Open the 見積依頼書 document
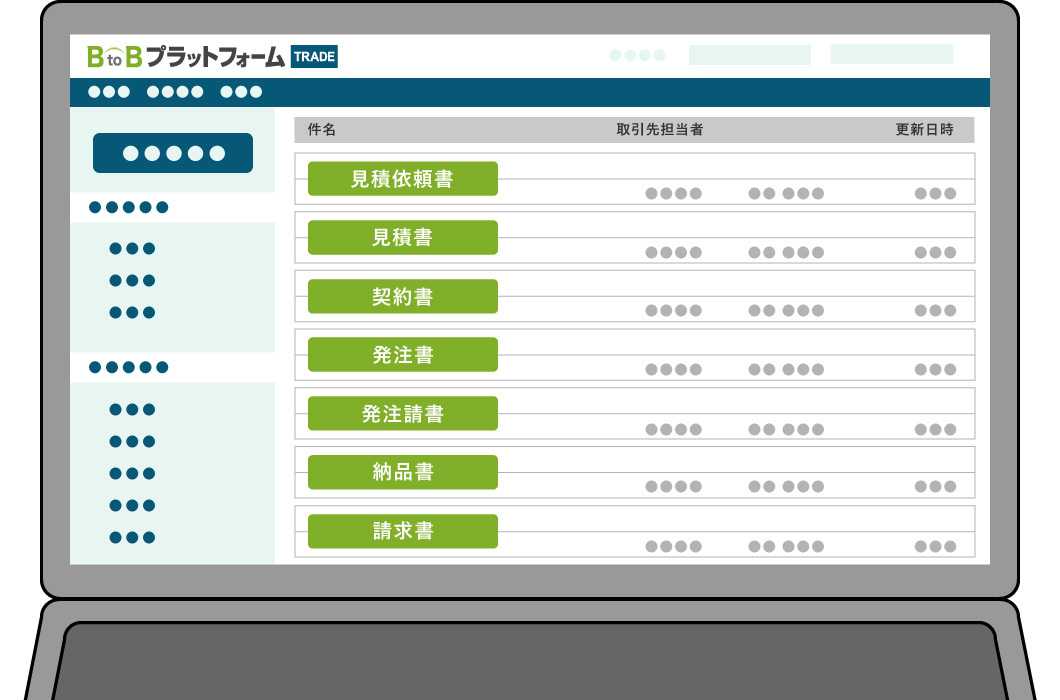The image size is (1060, 700). click(x=404, y=178)
